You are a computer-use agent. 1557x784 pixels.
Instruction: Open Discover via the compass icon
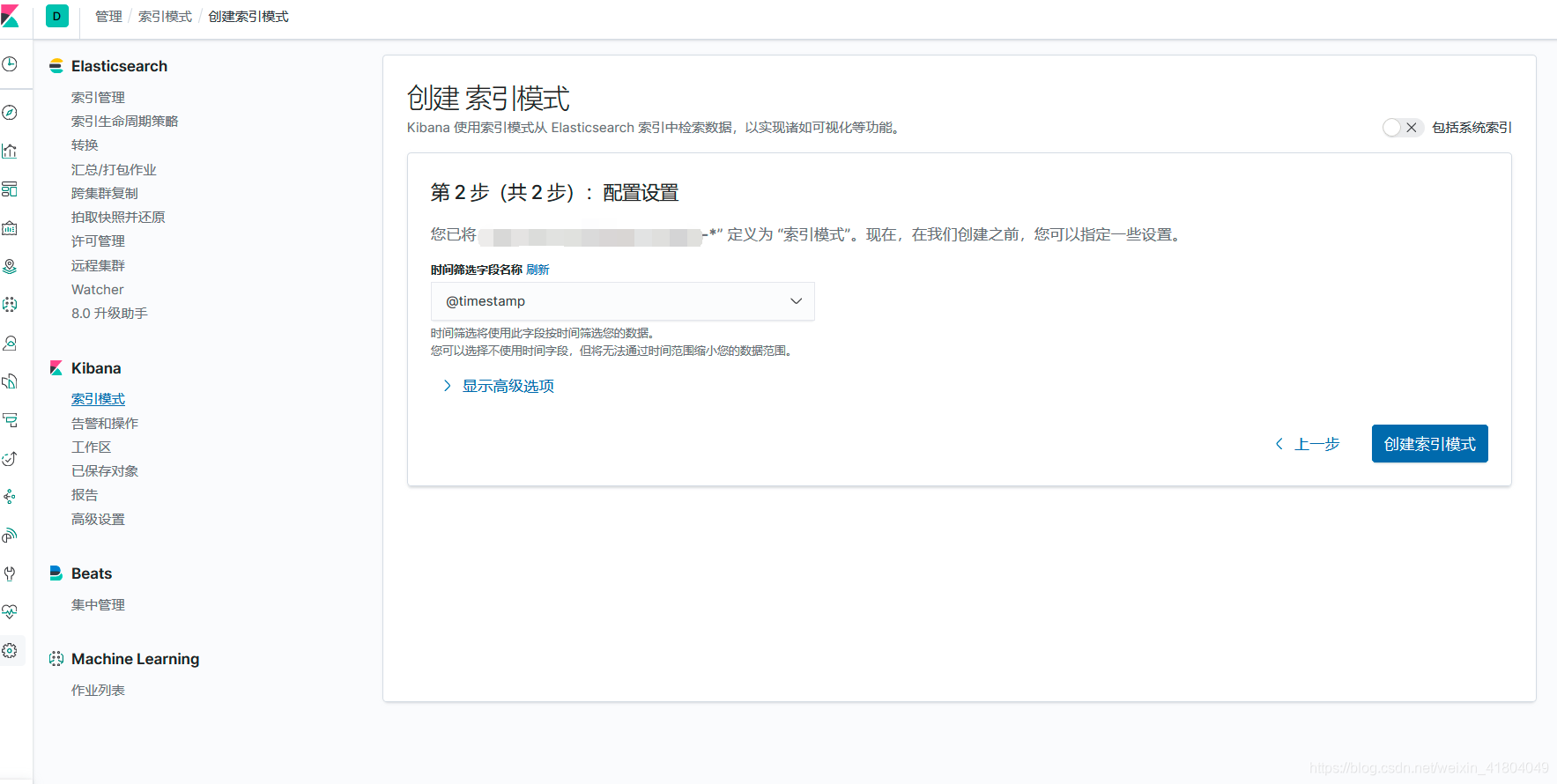tap(10, 113)
